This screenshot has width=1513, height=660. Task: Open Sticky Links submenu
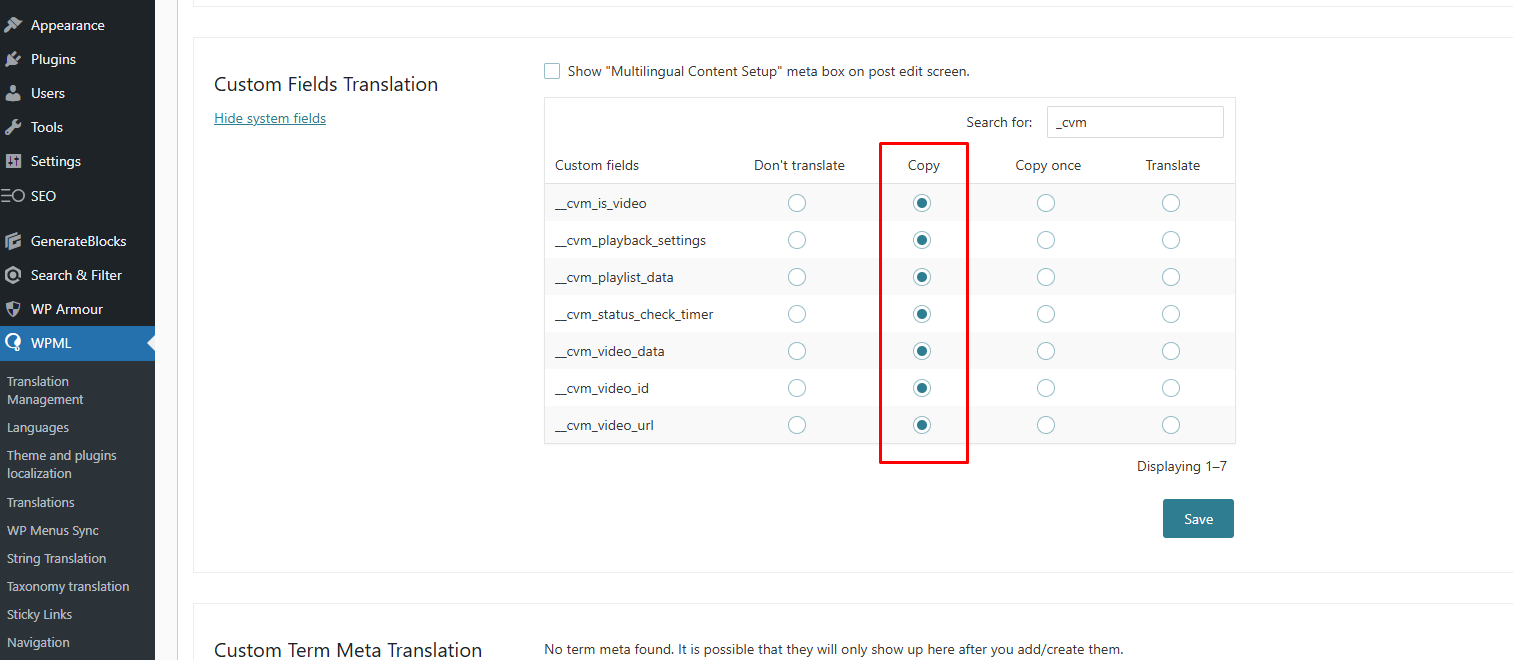[x=40, y=614]
